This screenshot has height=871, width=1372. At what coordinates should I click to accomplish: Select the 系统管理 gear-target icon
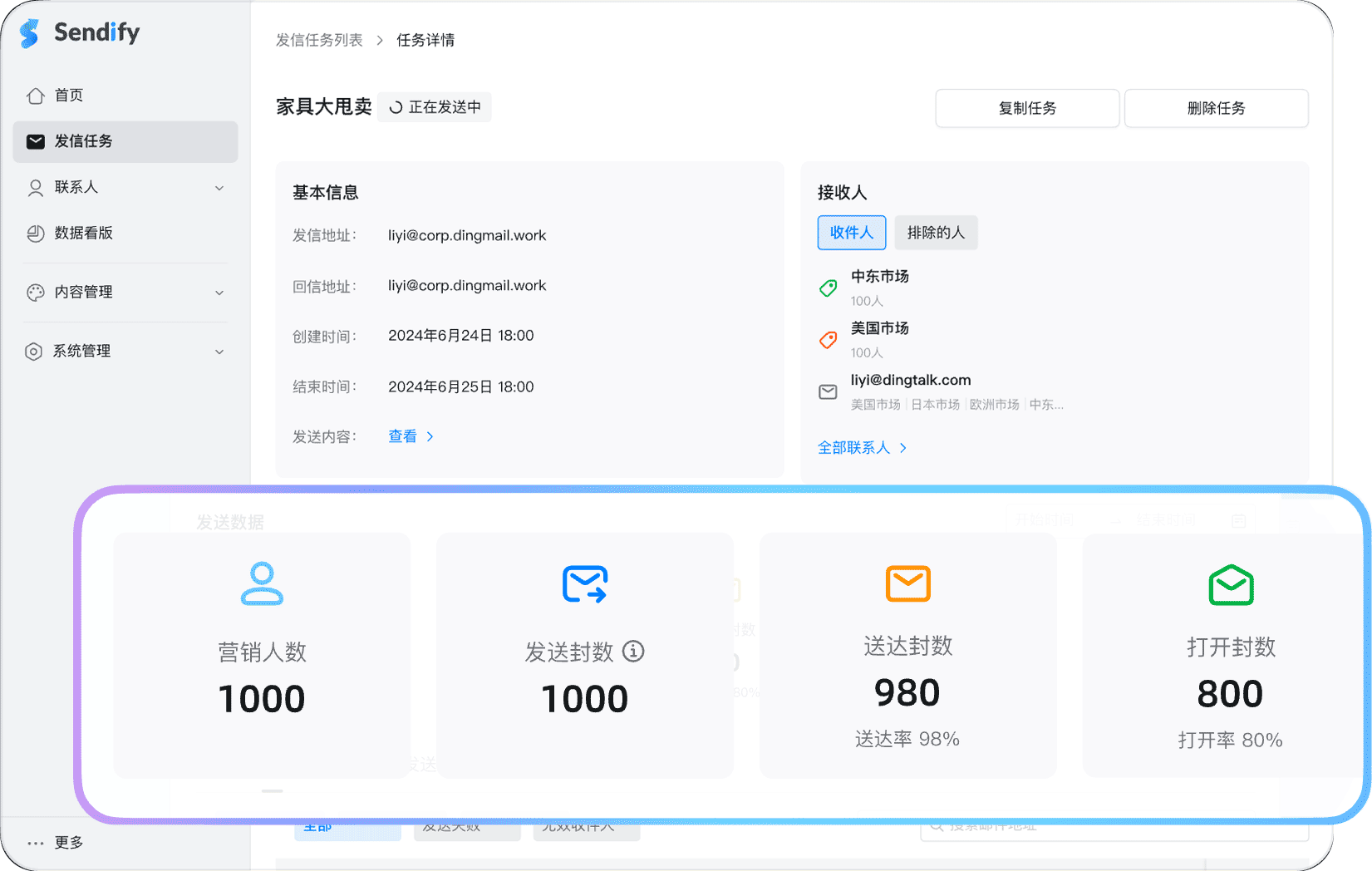(x=35, y=351)
